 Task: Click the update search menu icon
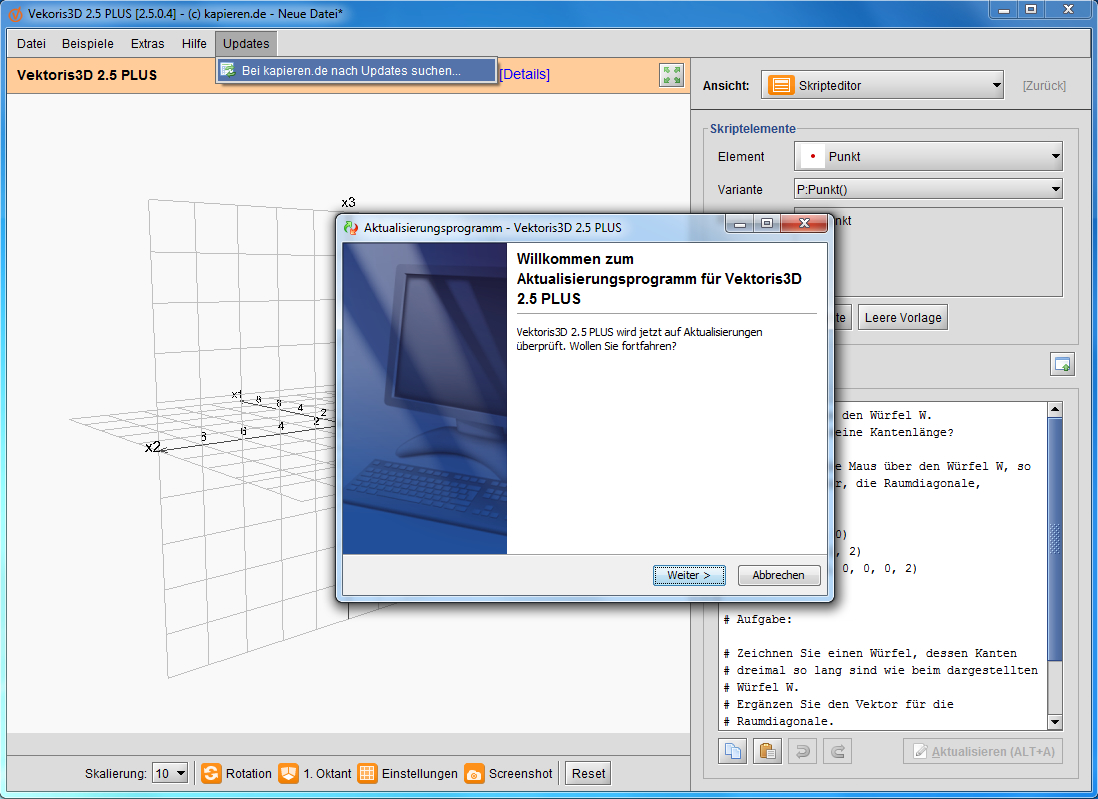pyautogui.click(x=228, y=70)
